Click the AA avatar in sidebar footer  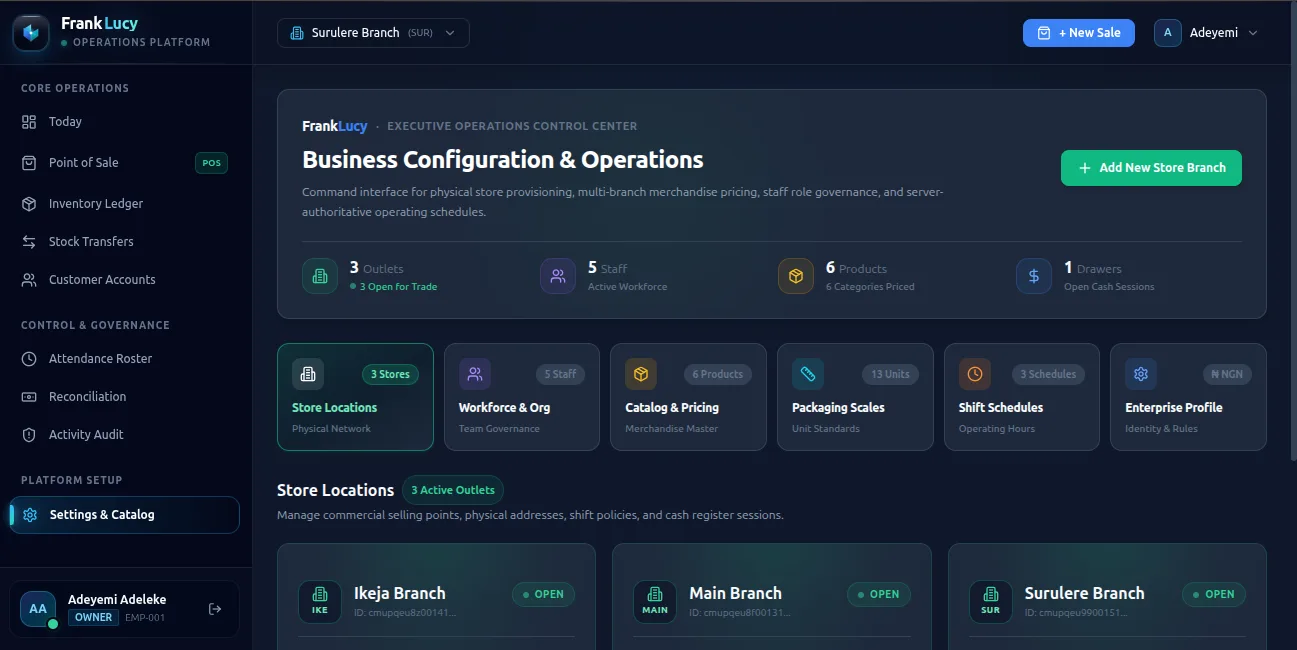pos(38,609)
